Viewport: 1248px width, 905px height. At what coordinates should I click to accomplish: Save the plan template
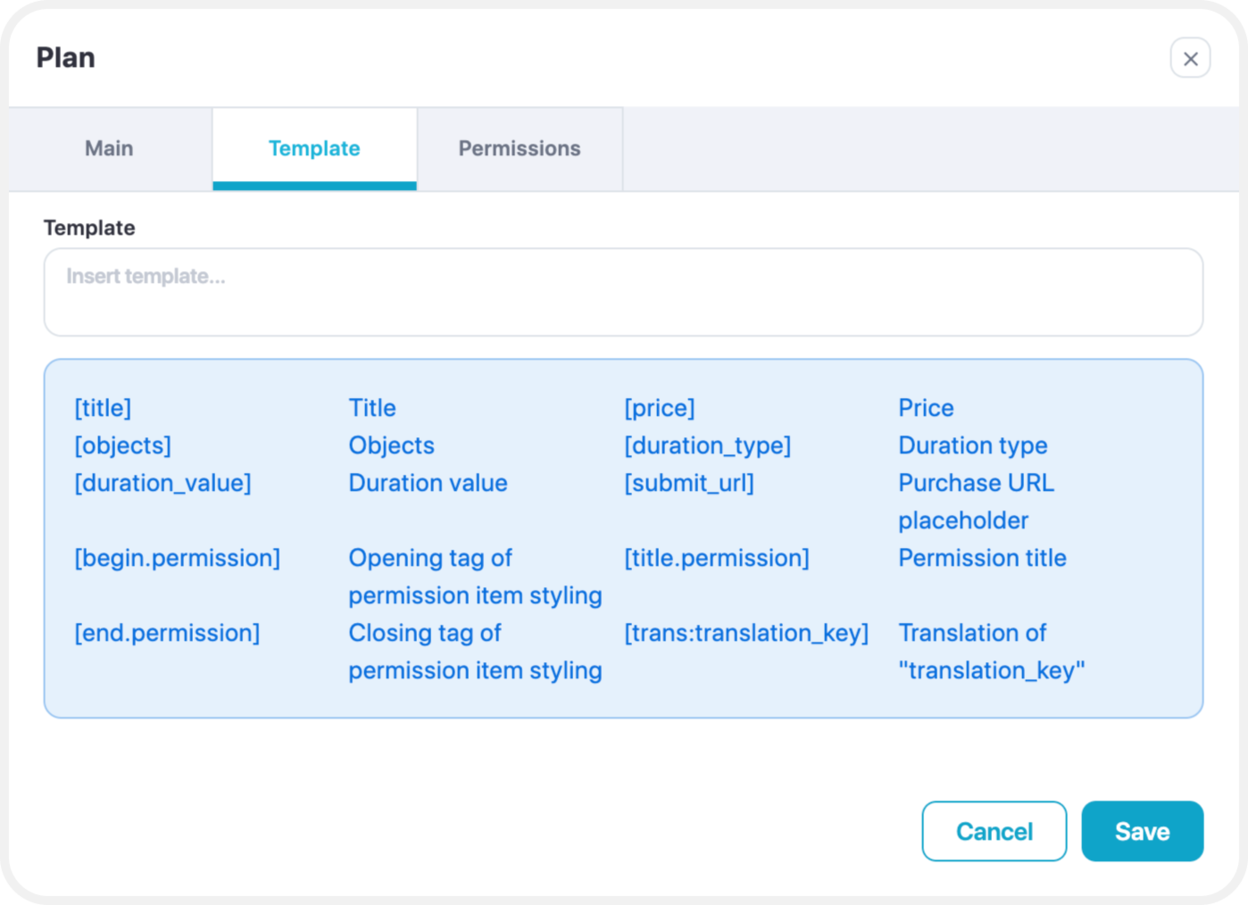tap(1142, 831)
